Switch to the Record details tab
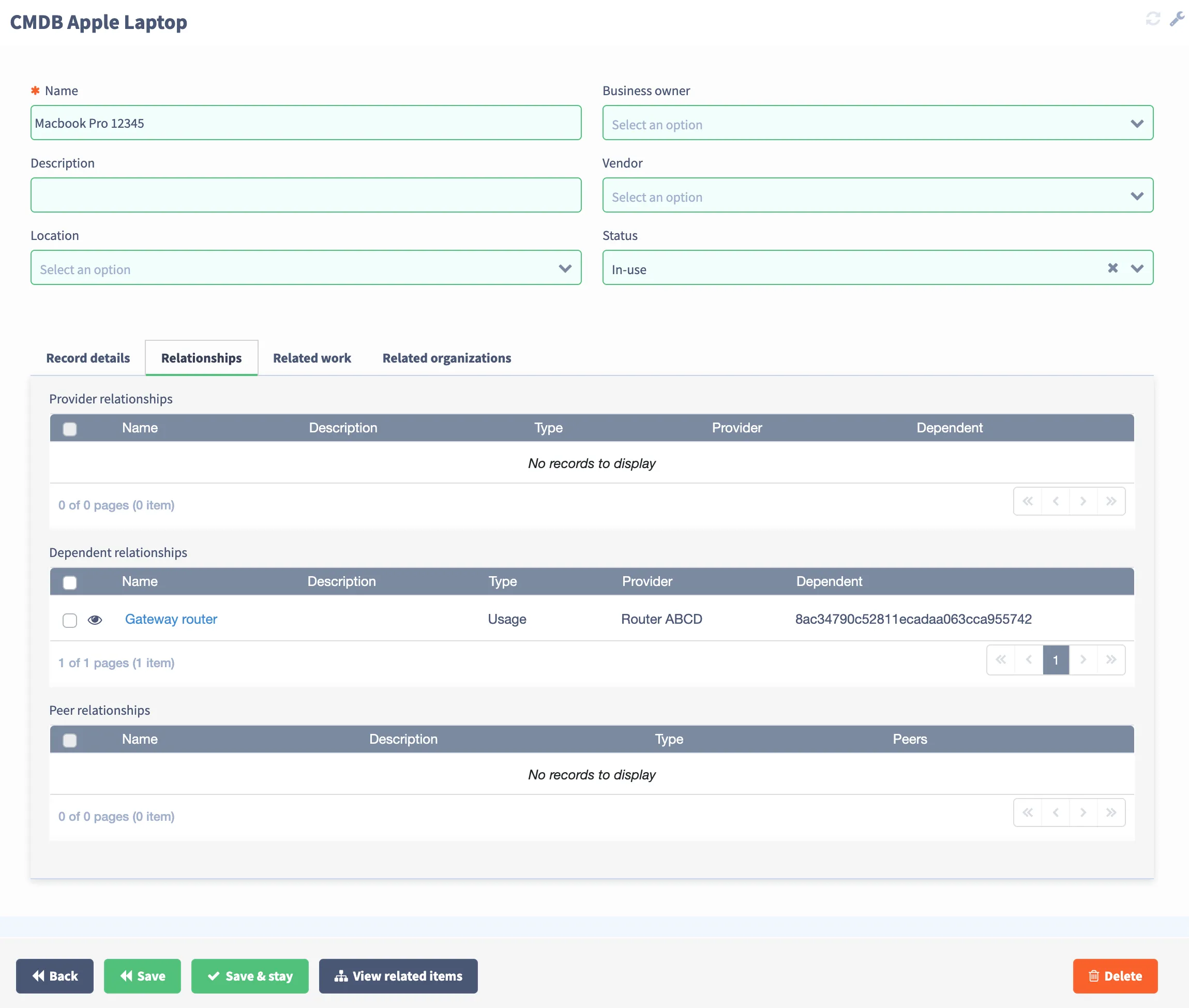The image size is (1189, 1008). [x=88, y=358]
